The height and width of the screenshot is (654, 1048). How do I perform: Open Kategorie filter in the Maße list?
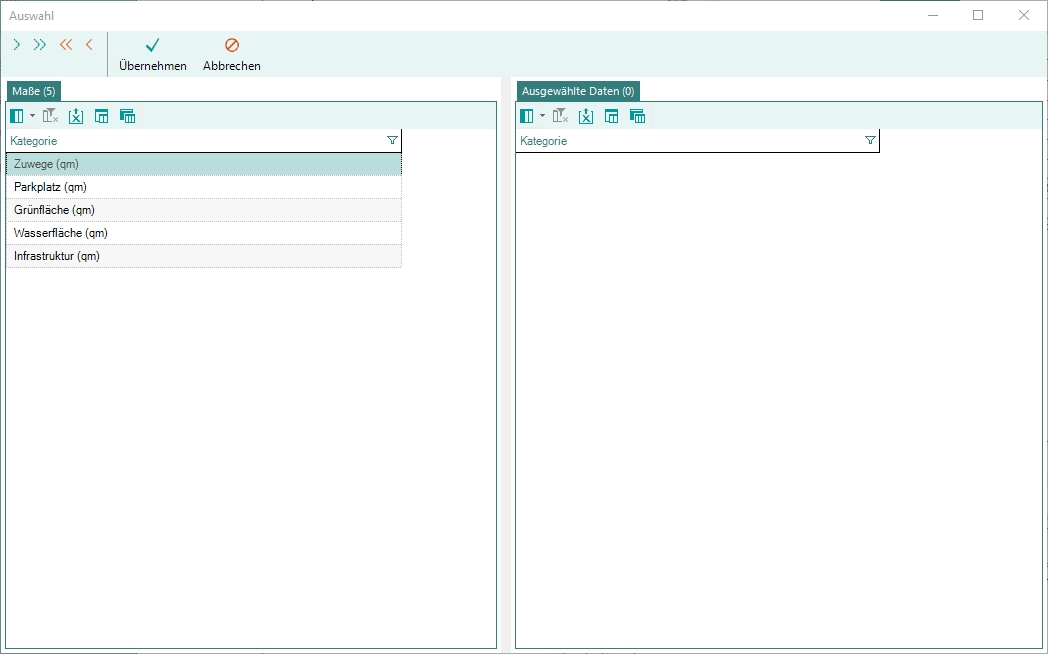[x=392, y=141]
